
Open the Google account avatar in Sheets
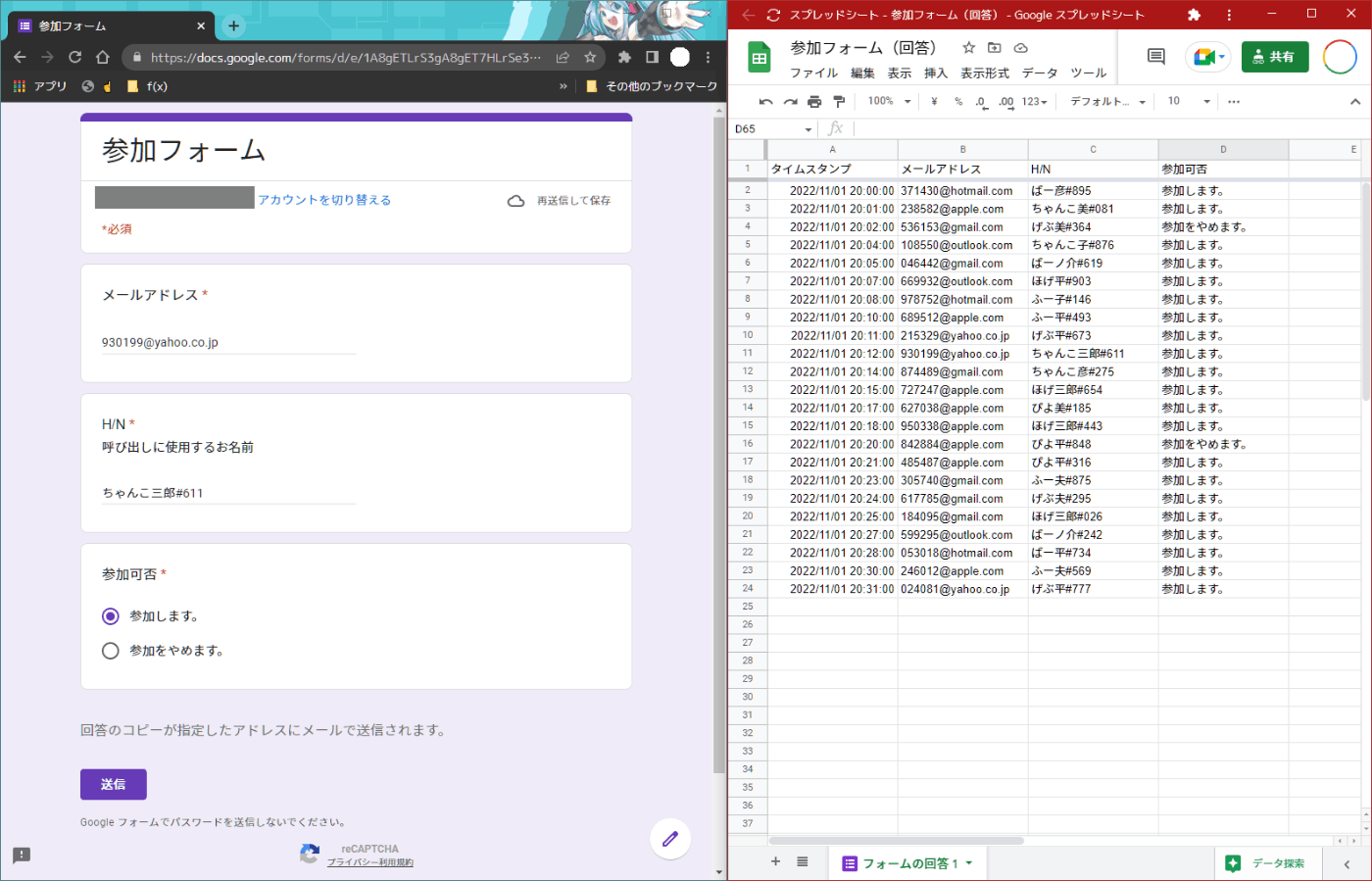[x=1339, y=57]
